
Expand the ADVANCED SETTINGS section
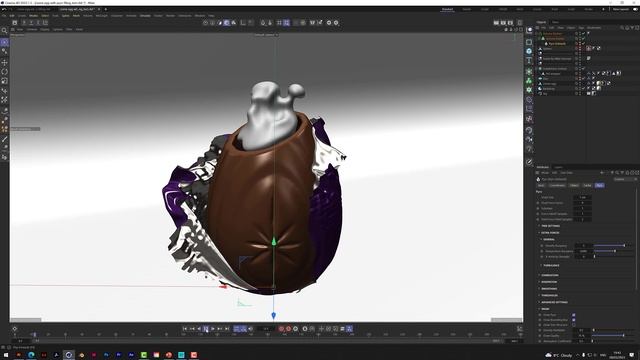click(554, 302)
